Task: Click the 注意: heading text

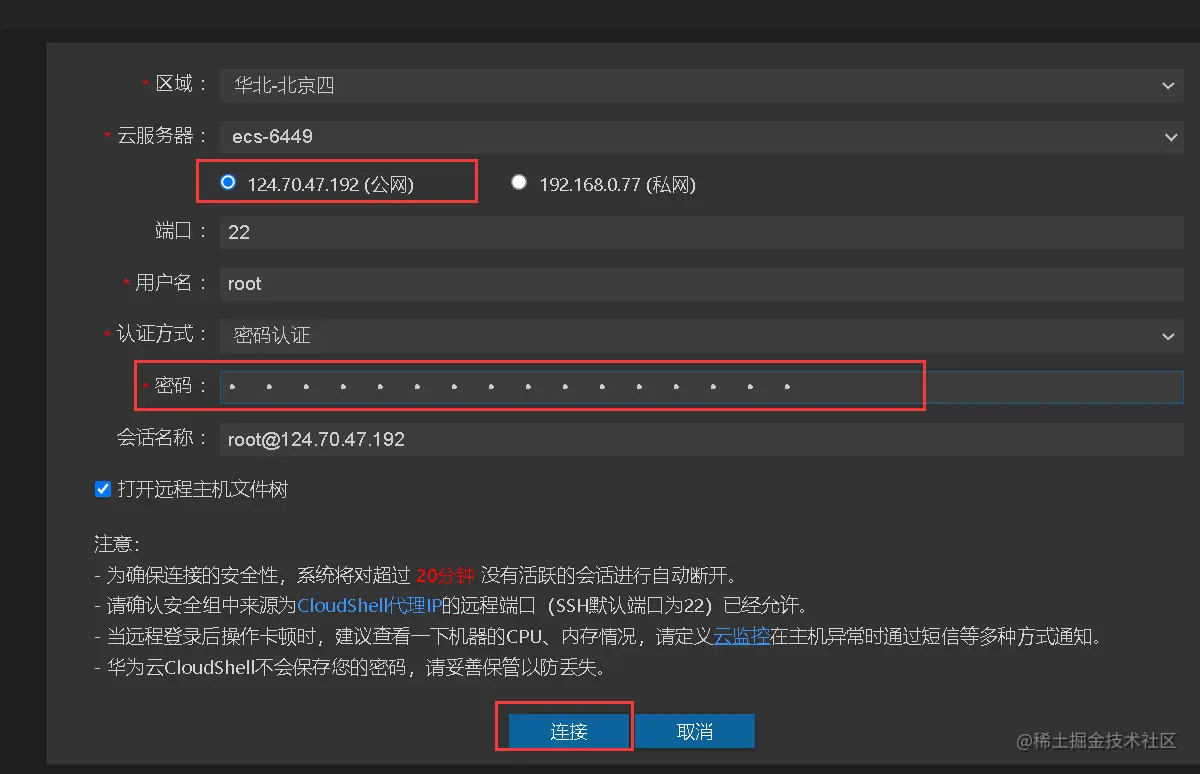Action: 117,544
